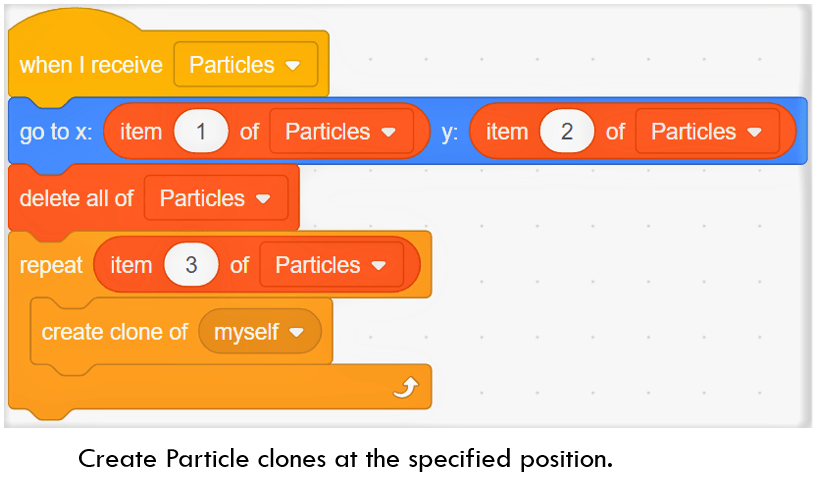Click the item index field showing 2
The width and height of the screenshot is (814, 480).
[567, 132]
